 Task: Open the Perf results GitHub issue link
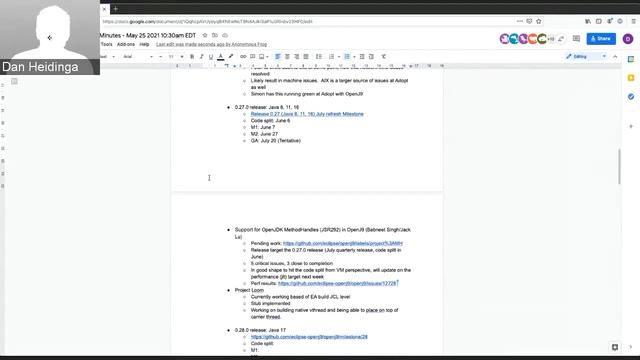pyautogui.click(x=338, y=283)
